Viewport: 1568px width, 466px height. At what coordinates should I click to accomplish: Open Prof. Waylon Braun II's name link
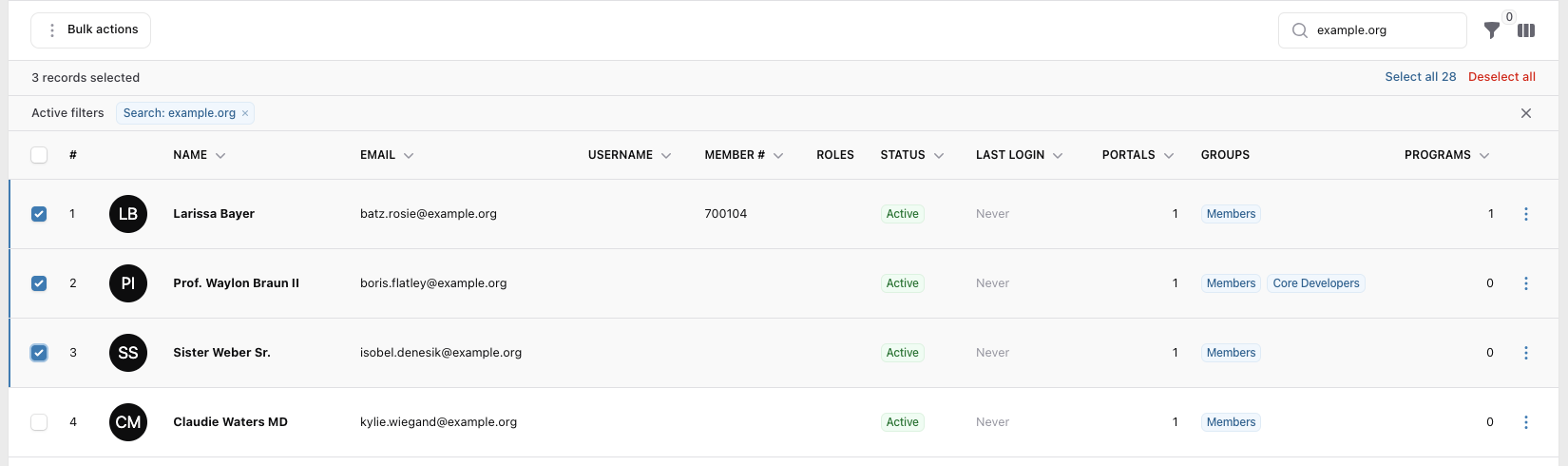236,283
